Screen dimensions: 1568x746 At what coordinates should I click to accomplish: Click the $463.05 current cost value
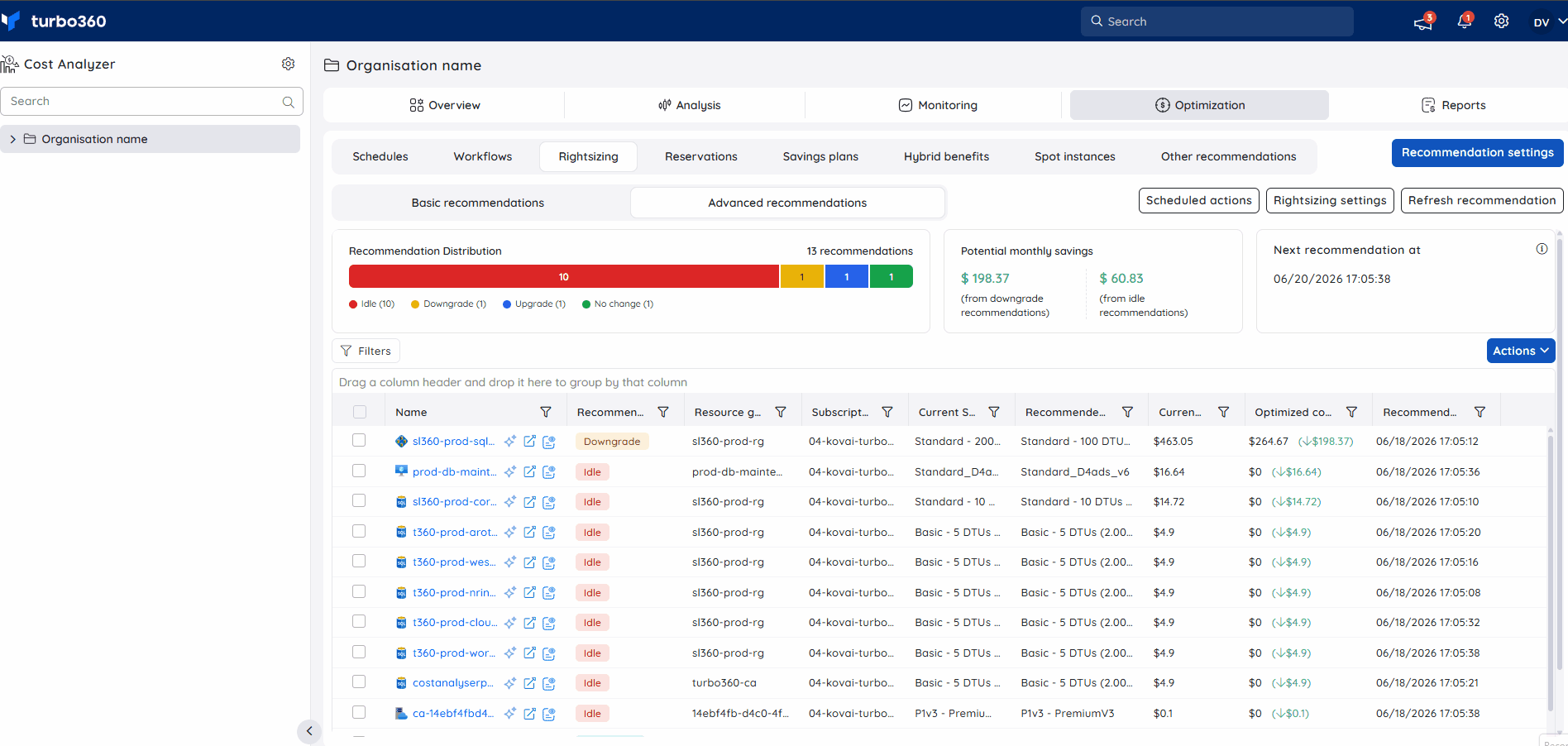point(1174,442)
